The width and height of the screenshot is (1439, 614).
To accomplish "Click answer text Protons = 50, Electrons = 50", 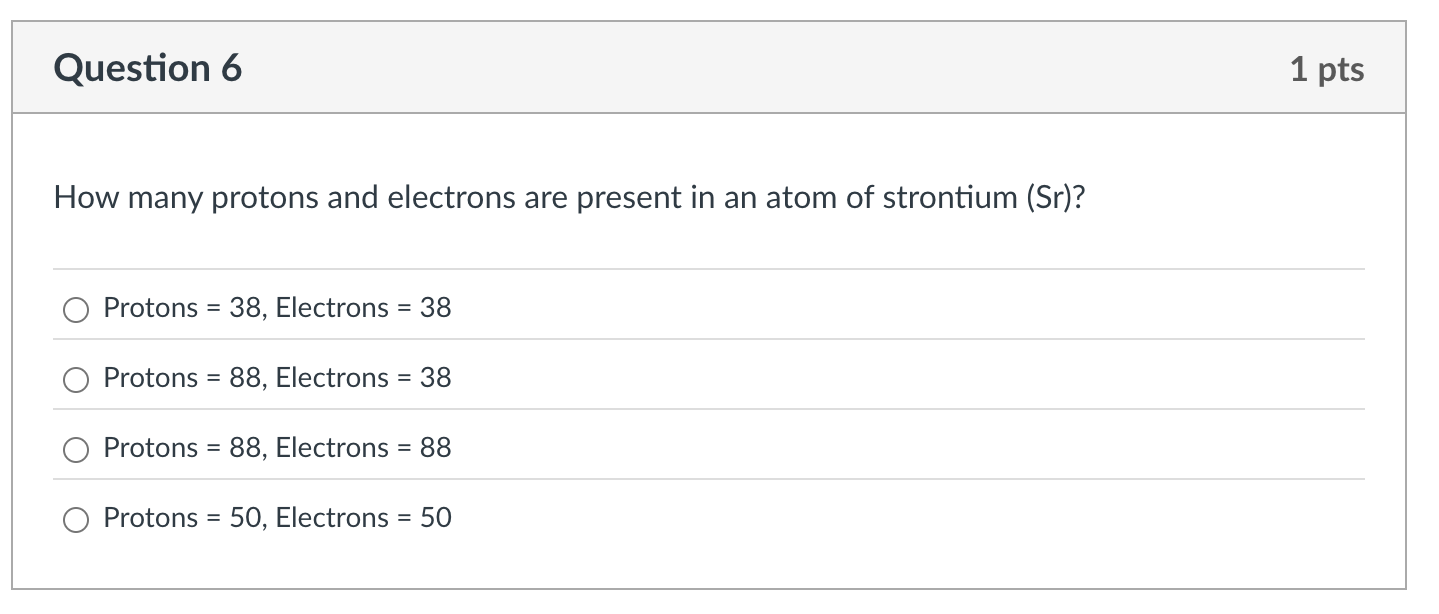I will (277, 518).
